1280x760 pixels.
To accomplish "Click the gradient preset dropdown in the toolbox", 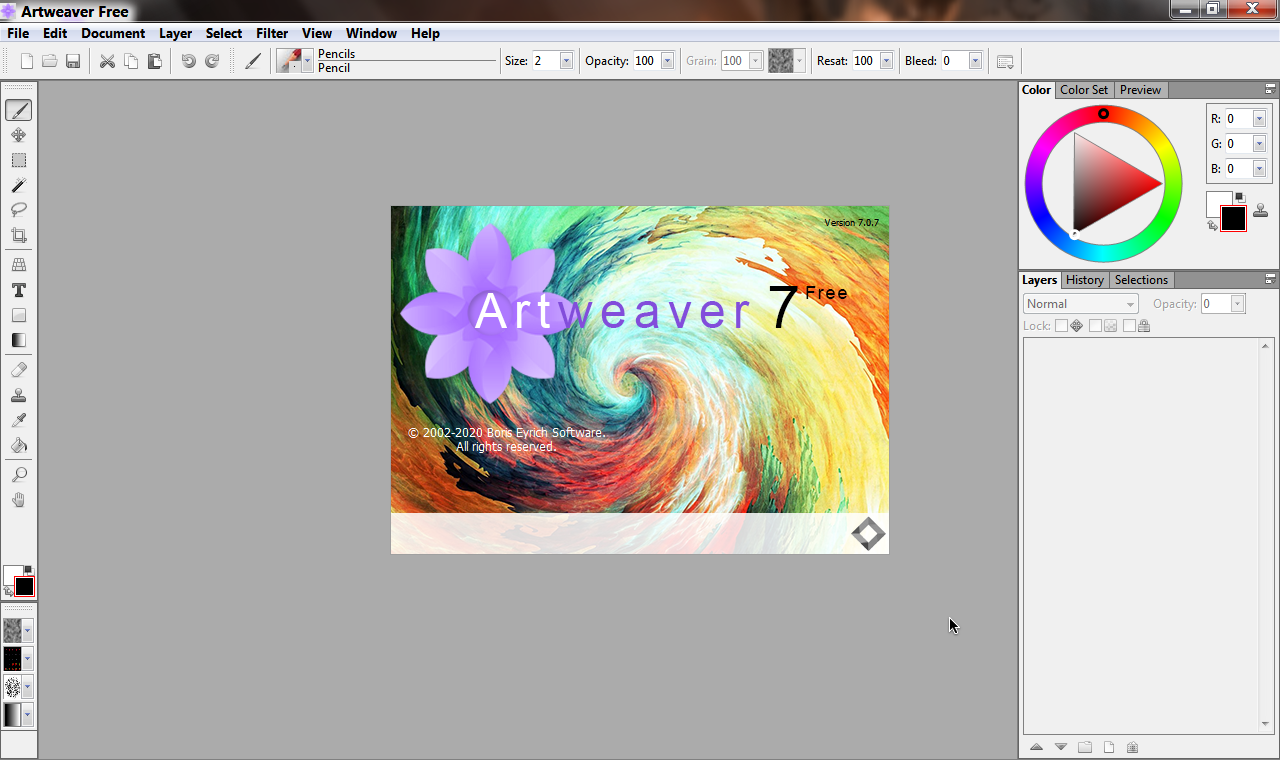I will tap(27, 714).
